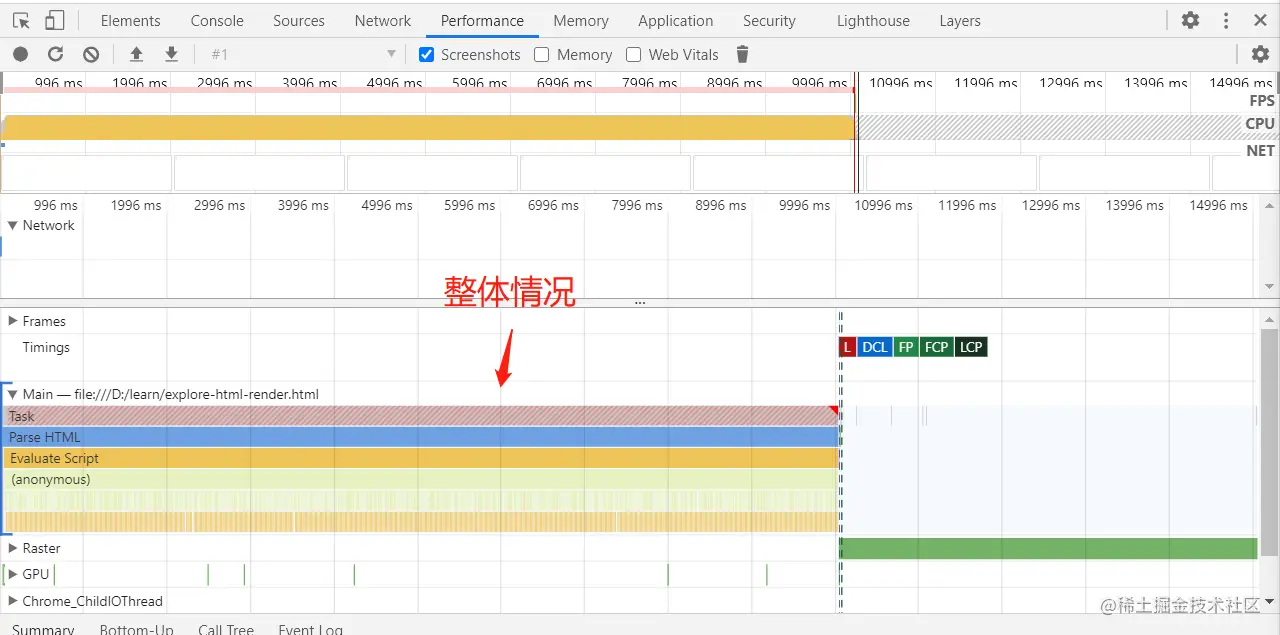Click the LCP timing marker

coord(971,347)
